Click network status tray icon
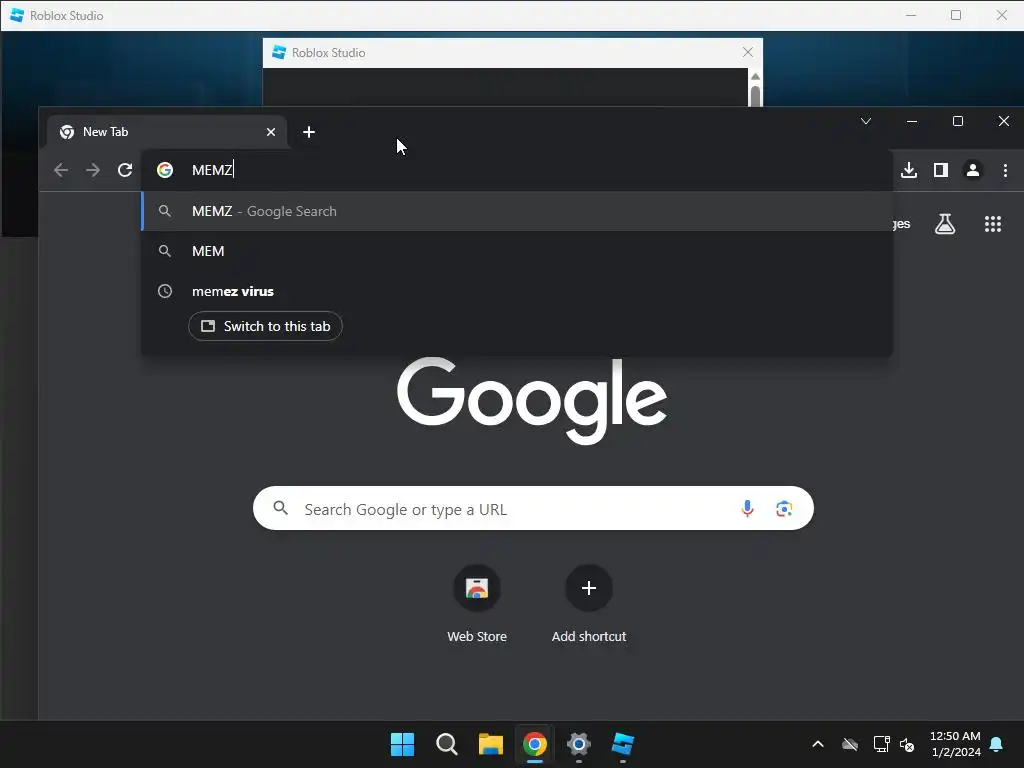This screenshot has width=1024, height=768. click(881, 744)
